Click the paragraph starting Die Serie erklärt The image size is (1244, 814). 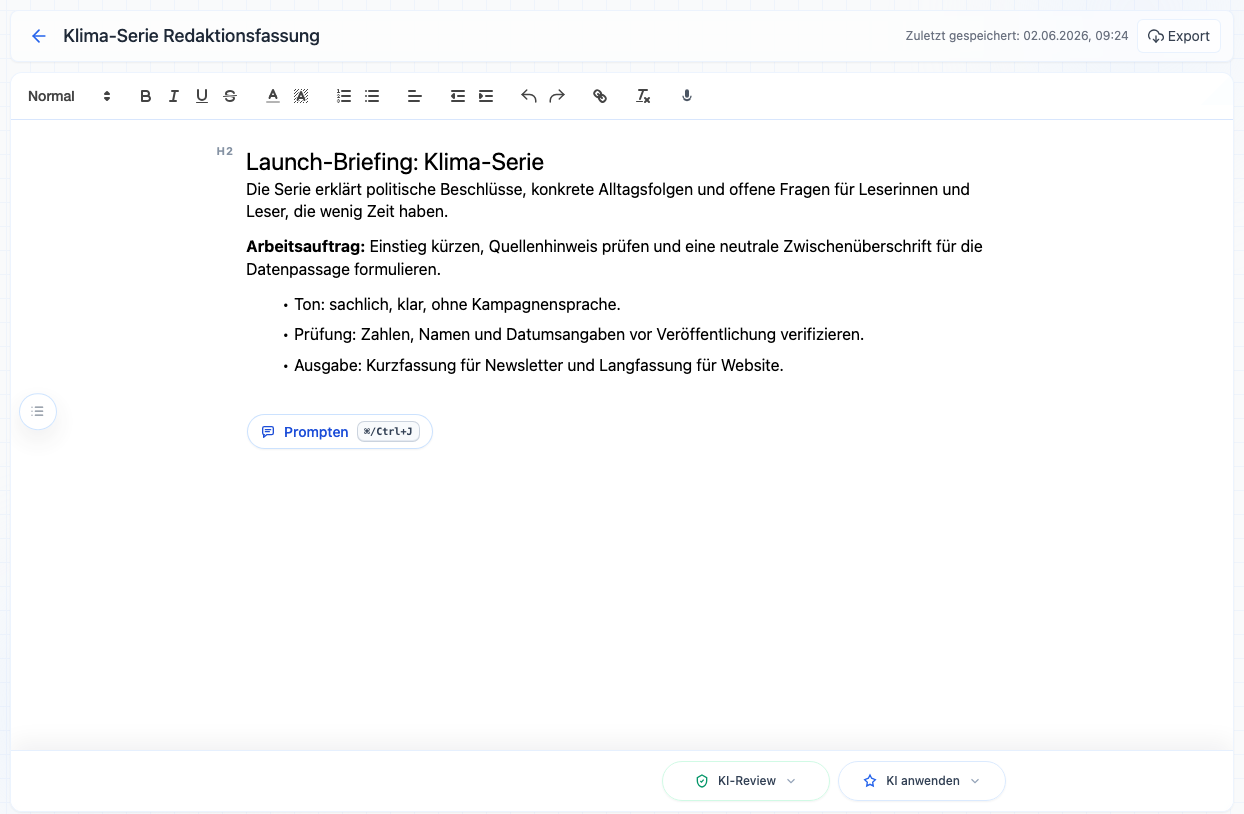pyautogui.click(x=608, y=201)
